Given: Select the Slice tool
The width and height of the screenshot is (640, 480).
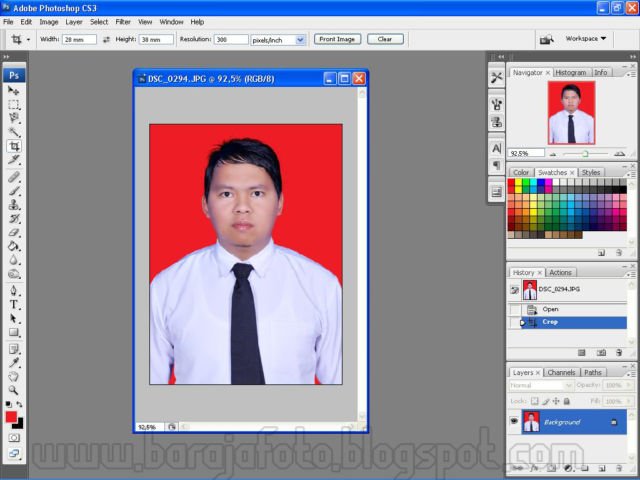Looking at the screenshot, I should point(13,160).
